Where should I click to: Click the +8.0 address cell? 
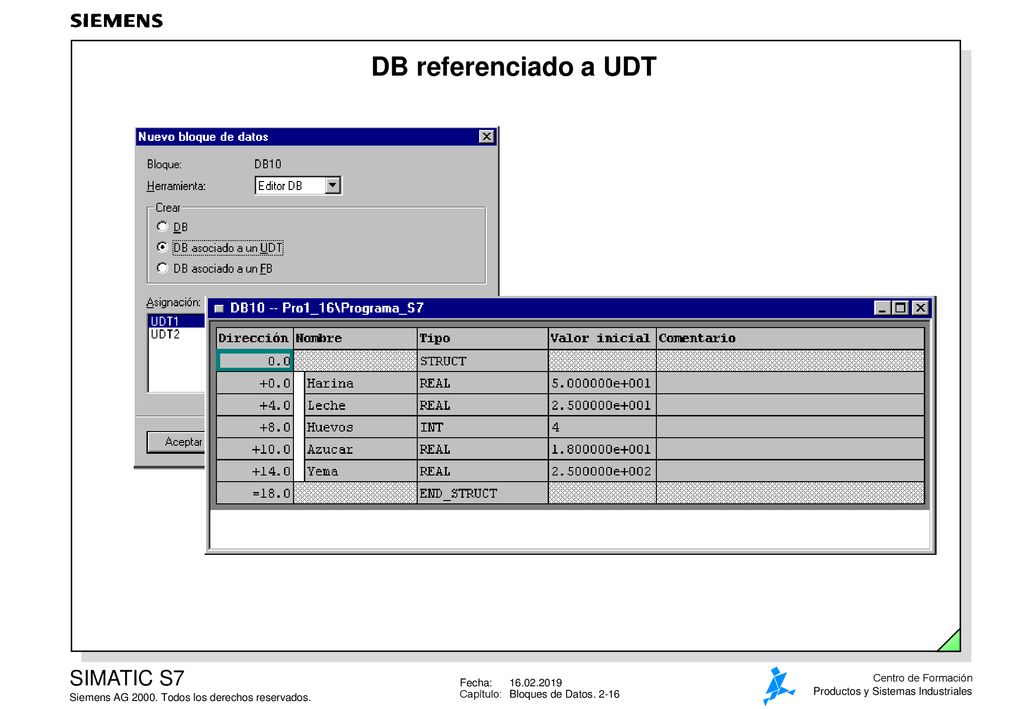(x=255, y=428)
